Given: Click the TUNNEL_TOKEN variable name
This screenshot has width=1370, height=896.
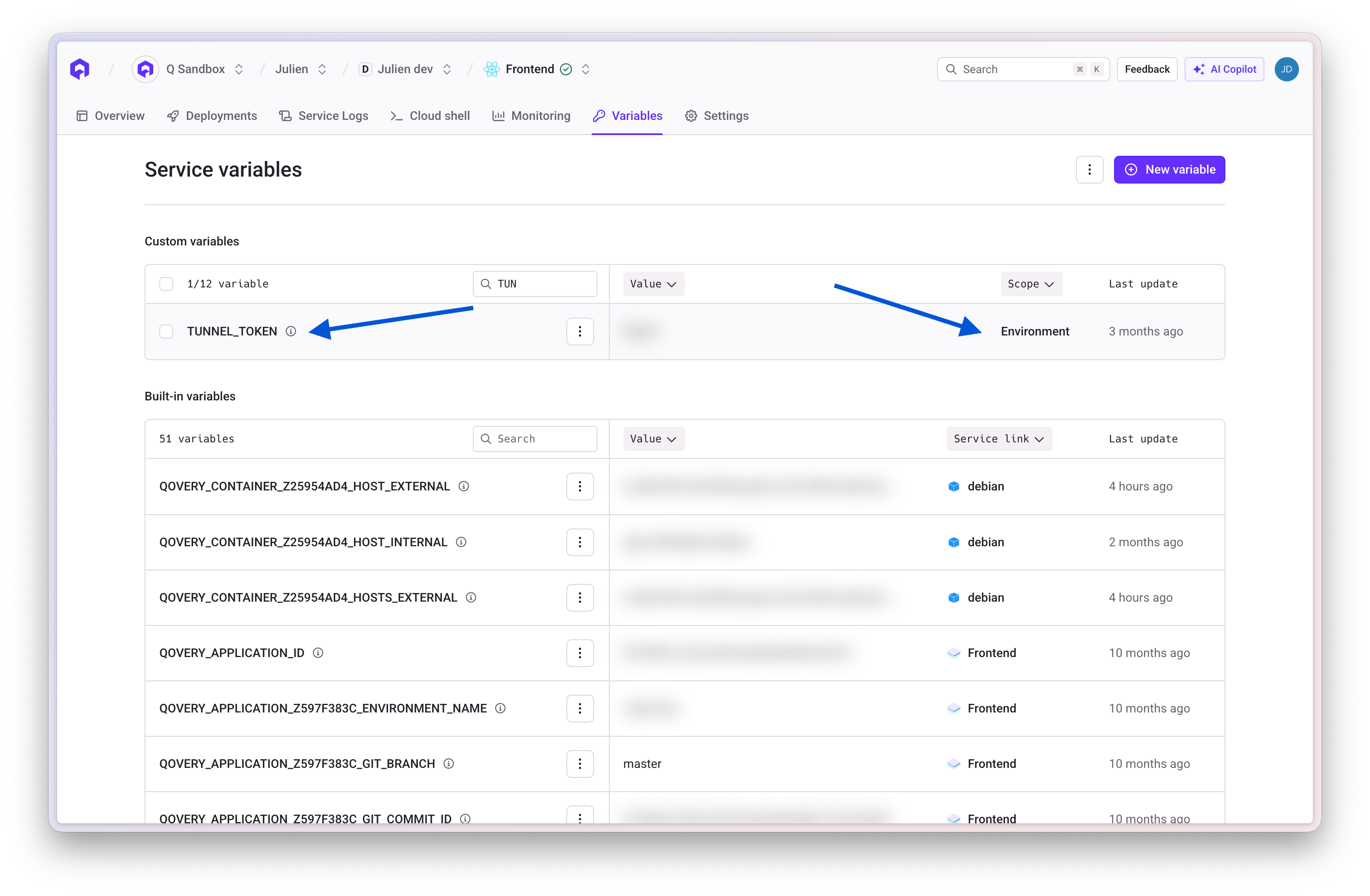Looking at the screenshot, I should (232, 332).
